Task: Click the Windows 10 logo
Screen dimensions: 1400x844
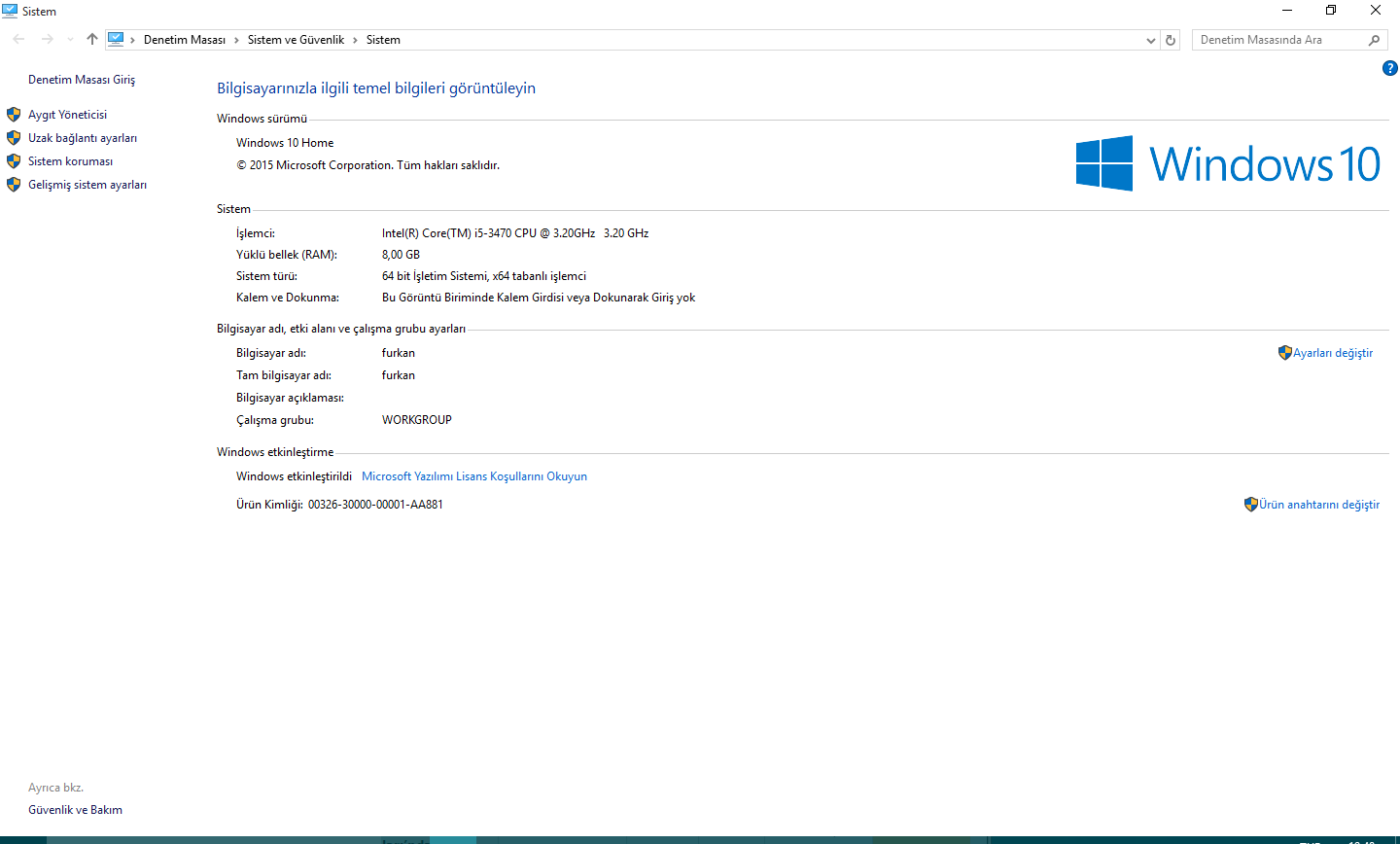Action: click(x=1228, y=163)
